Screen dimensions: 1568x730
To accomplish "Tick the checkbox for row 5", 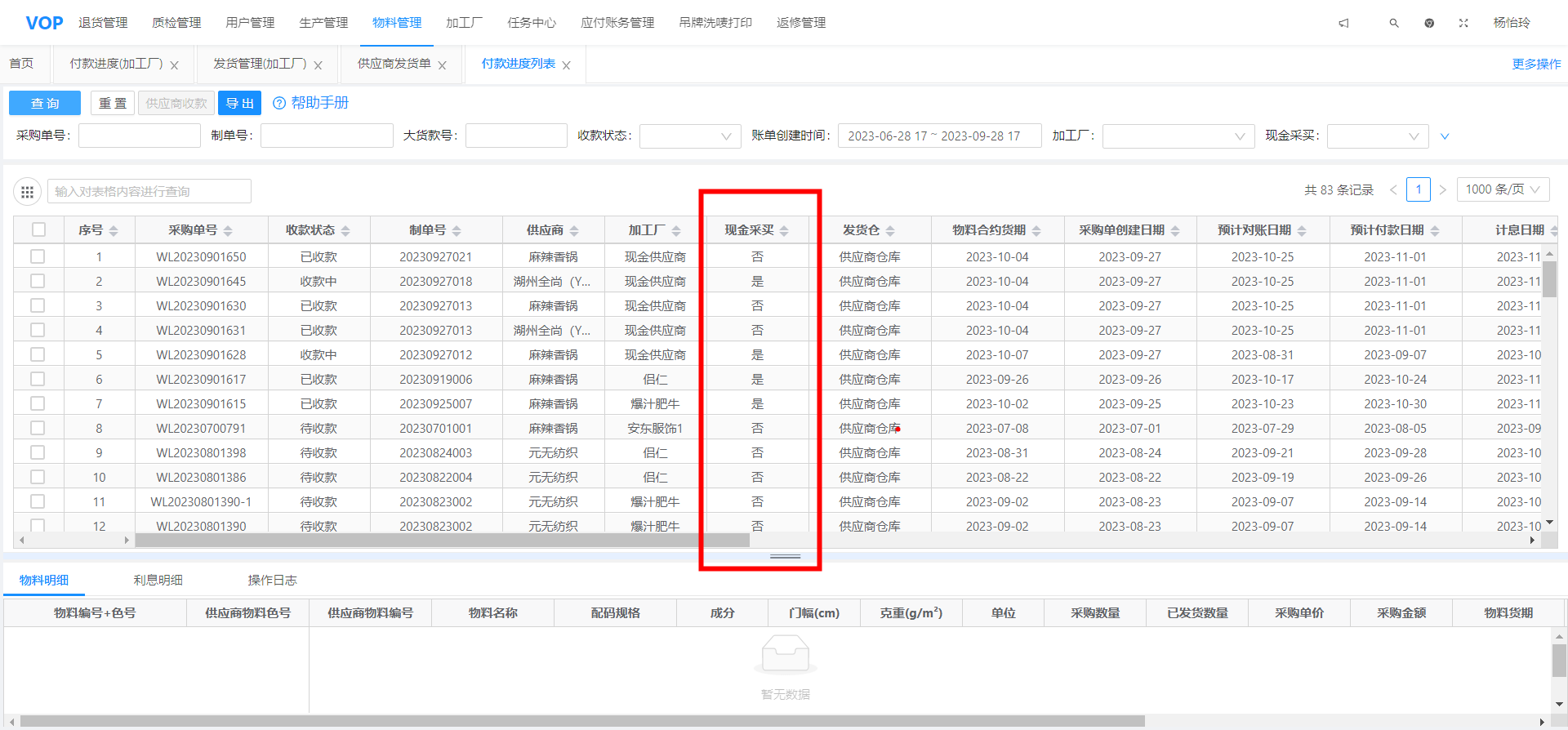I will coord(38,354).
